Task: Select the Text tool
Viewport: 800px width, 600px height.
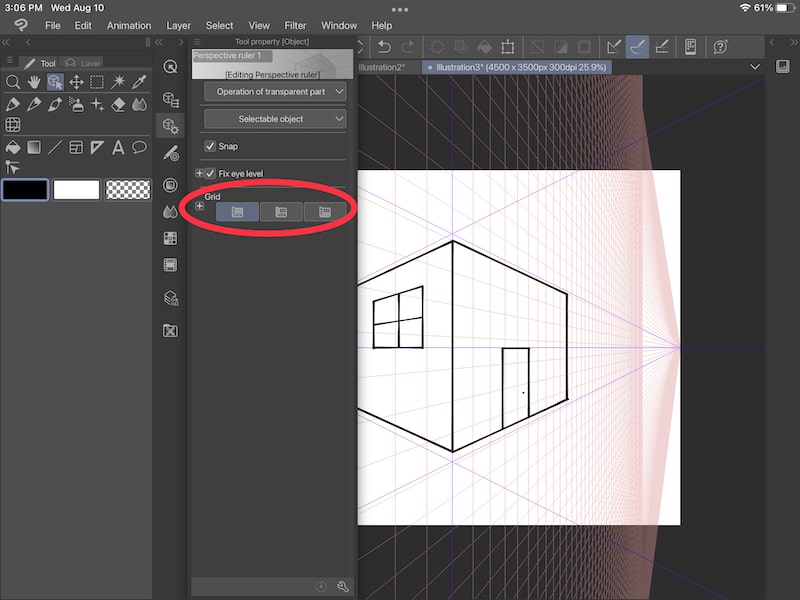Action: (x=119, y=146)
